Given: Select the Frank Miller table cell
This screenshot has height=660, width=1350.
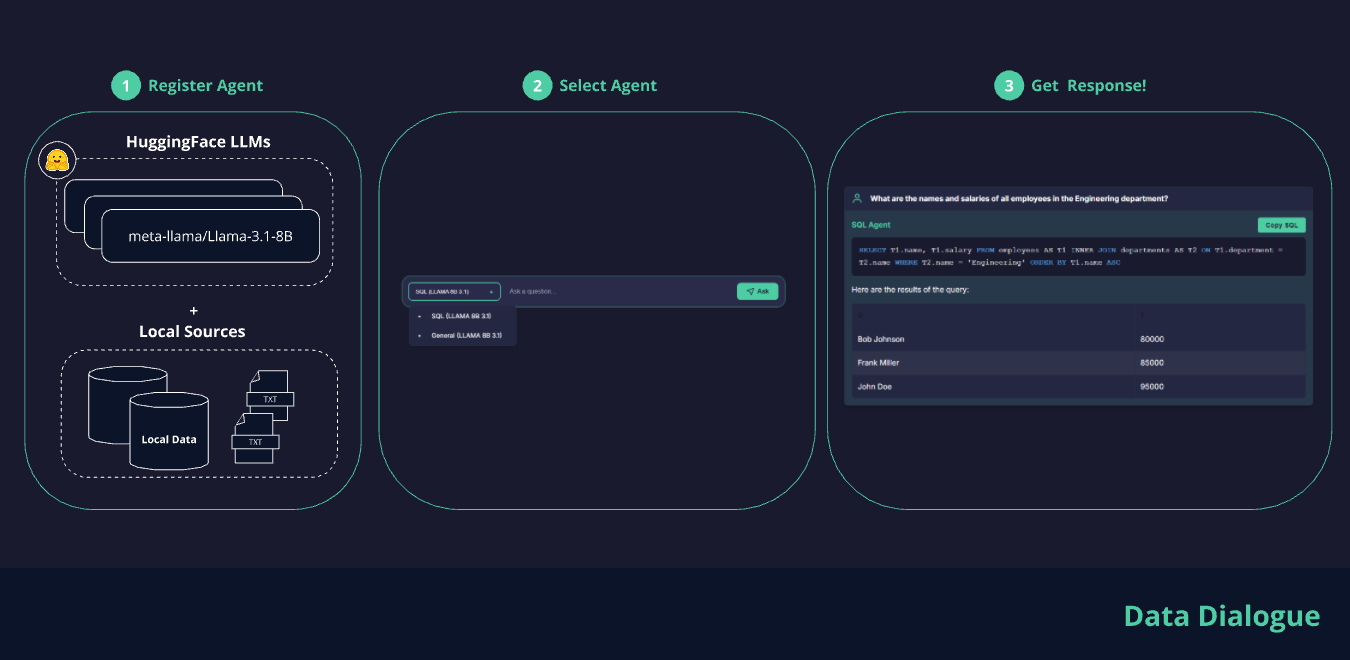Looking at the screenshot, I should (994, 363).
